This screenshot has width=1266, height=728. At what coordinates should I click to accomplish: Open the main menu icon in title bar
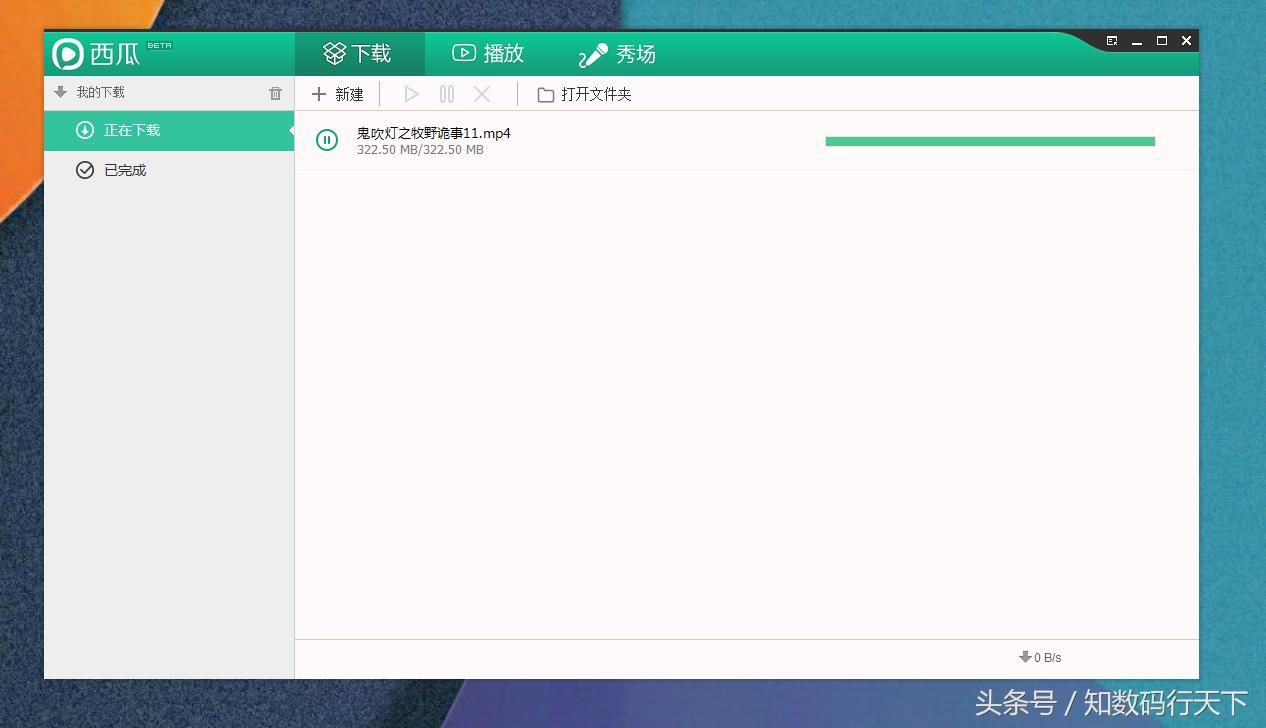(x=1112, y=40)
